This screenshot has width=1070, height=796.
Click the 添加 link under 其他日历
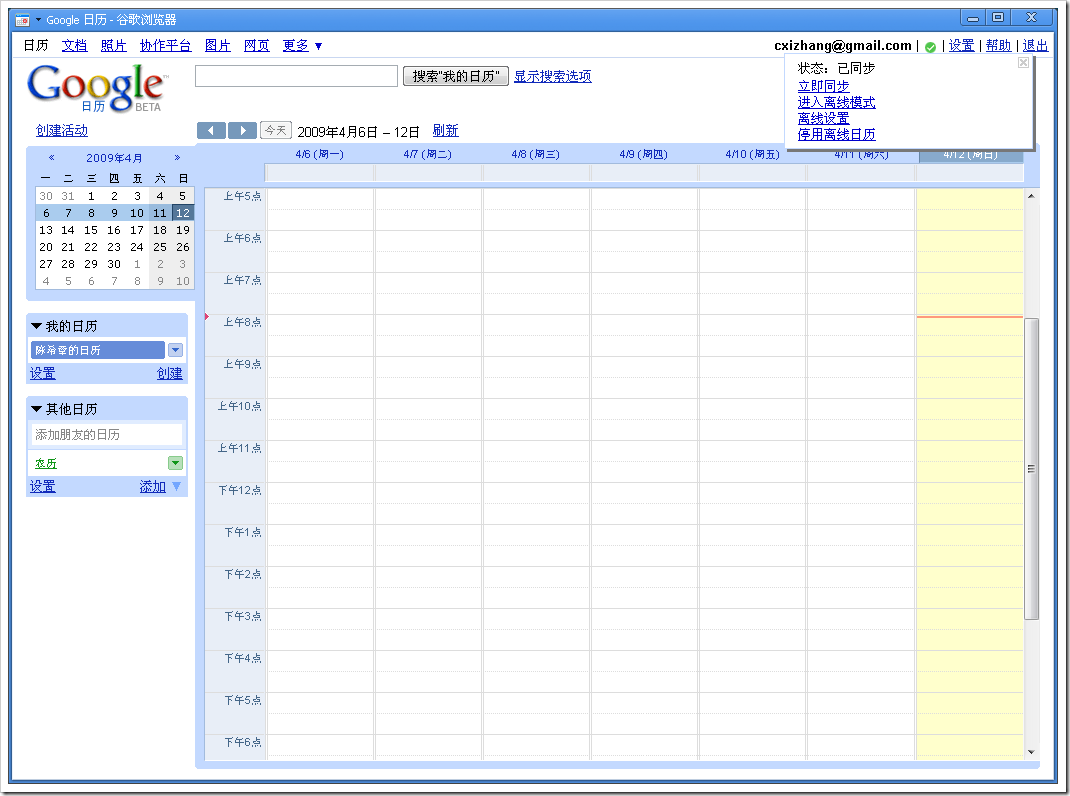(x=153, y=486)
